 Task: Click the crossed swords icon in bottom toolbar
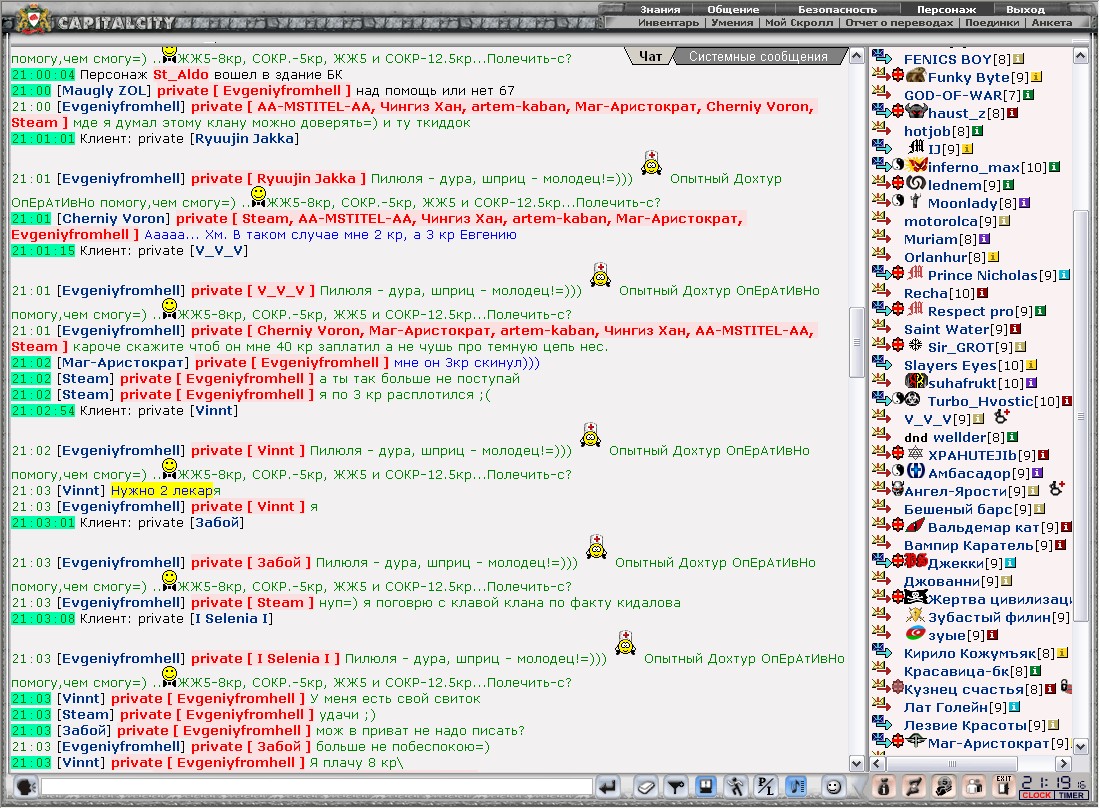913,787
